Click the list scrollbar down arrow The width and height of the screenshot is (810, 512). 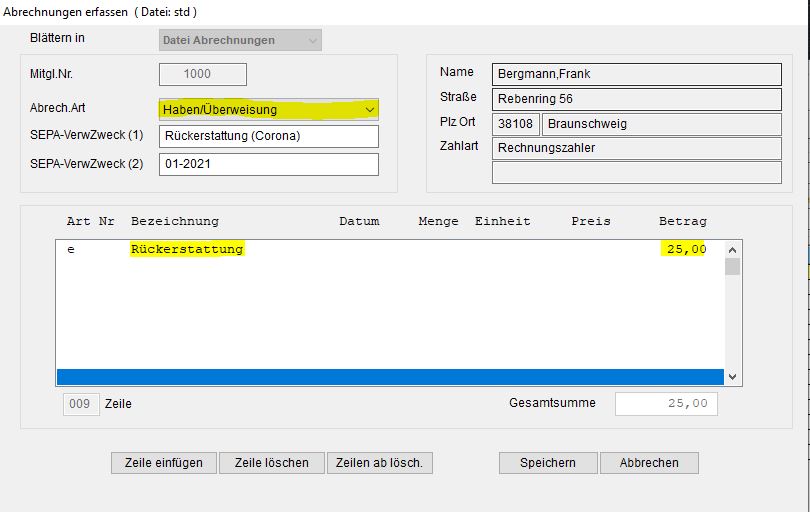point(733,377)
